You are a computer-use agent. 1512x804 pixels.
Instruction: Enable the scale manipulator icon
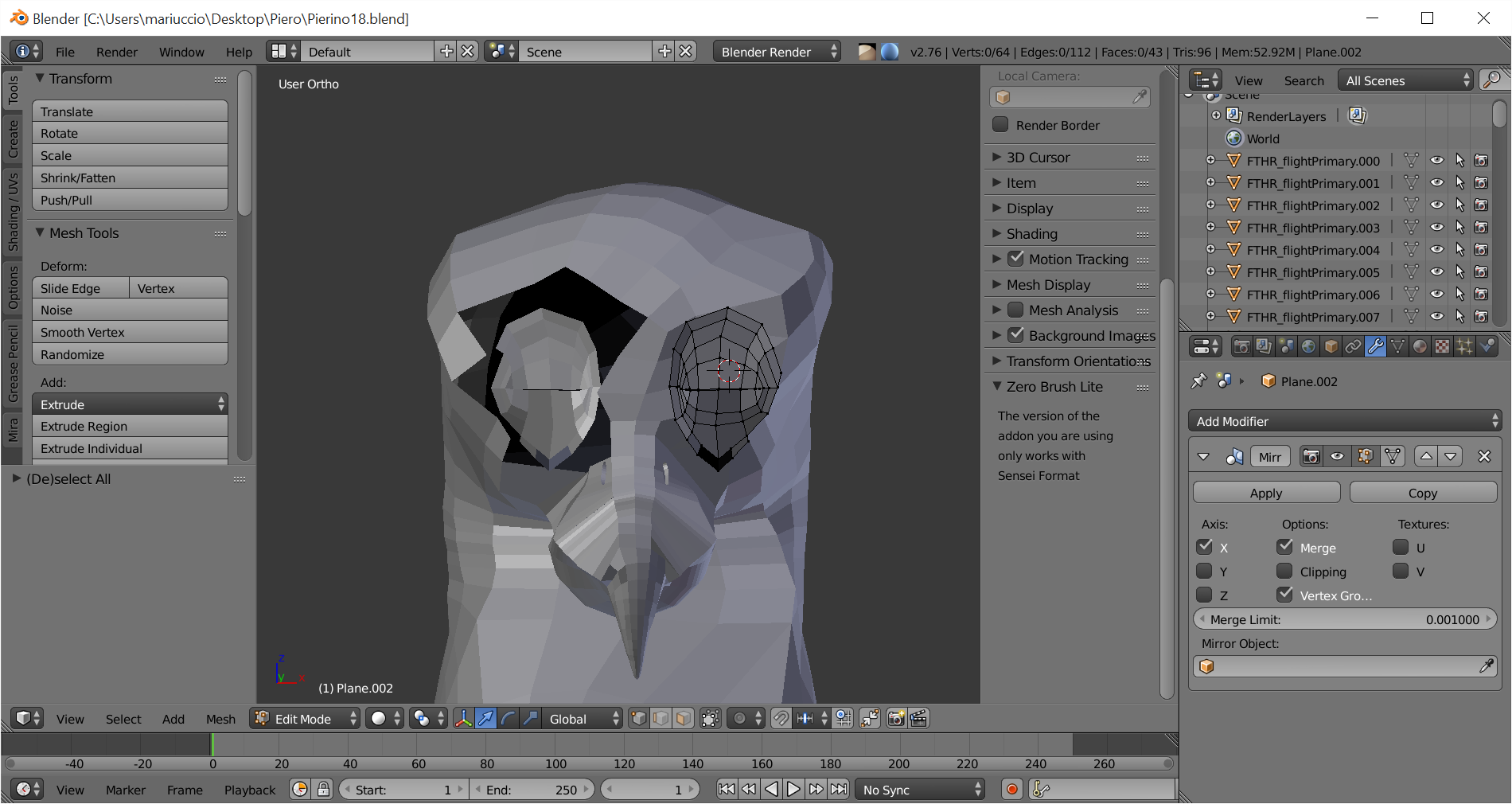(x=530, y=719)
